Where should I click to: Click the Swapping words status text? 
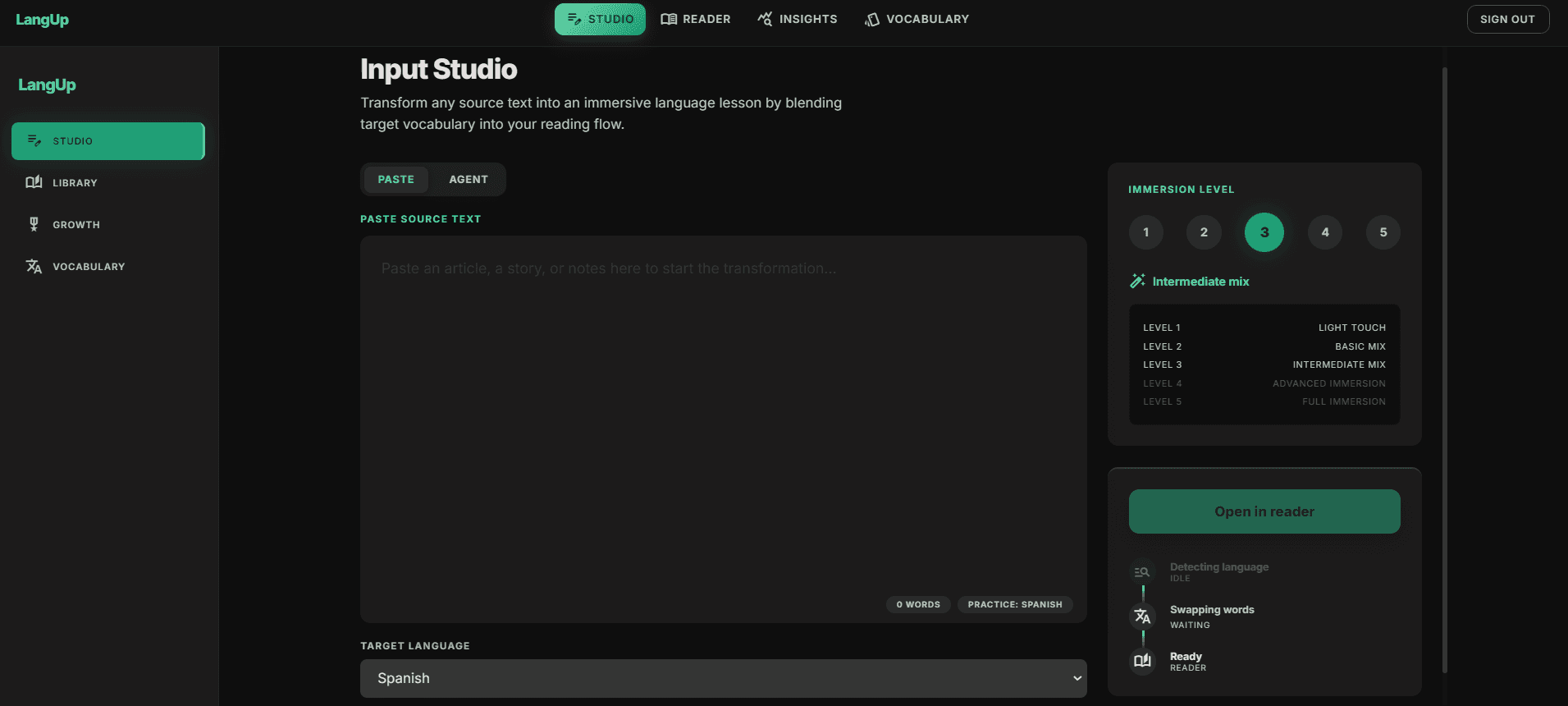pos(1212,610)
